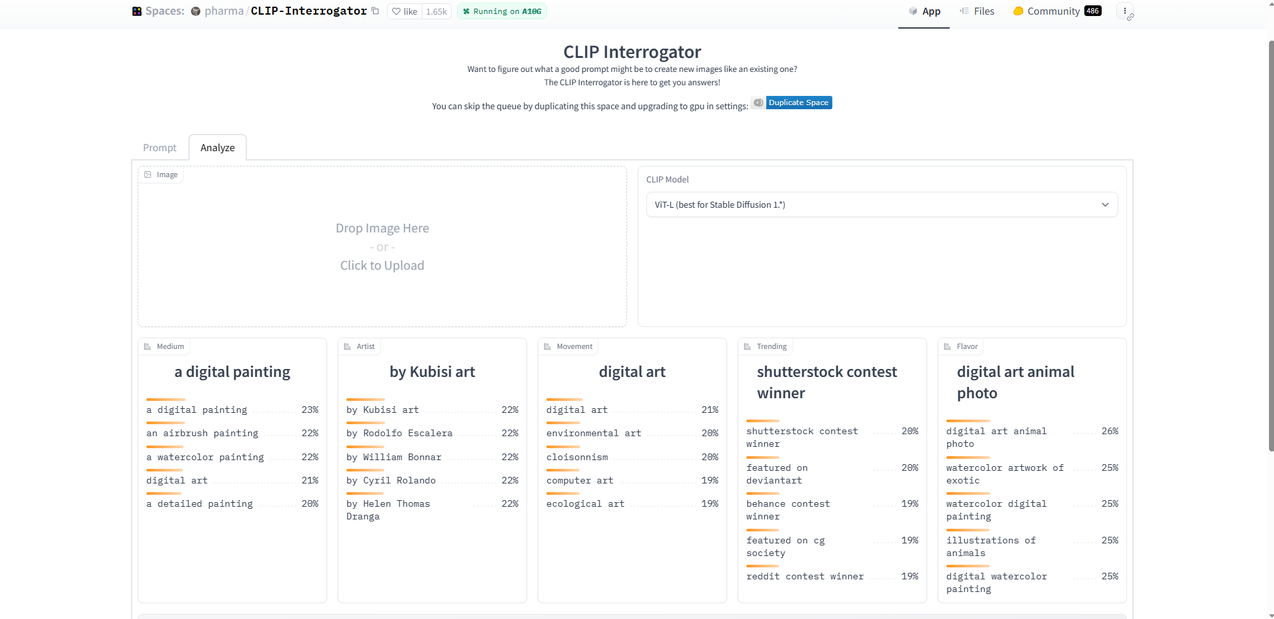The image size is (1274, 619).
Task: Click the pharma author link
Action: point(224,12)
